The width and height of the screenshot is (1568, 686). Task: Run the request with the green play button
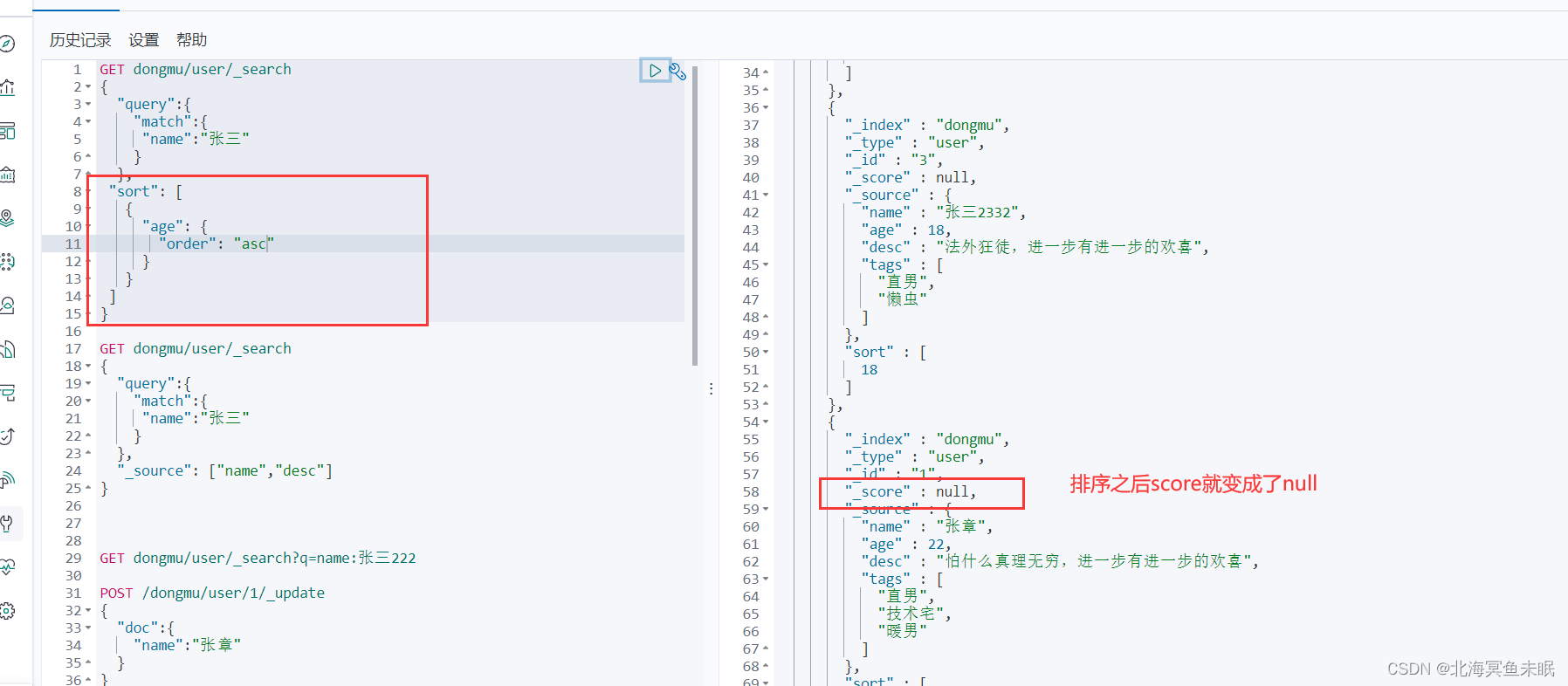[x=655, y=71]
